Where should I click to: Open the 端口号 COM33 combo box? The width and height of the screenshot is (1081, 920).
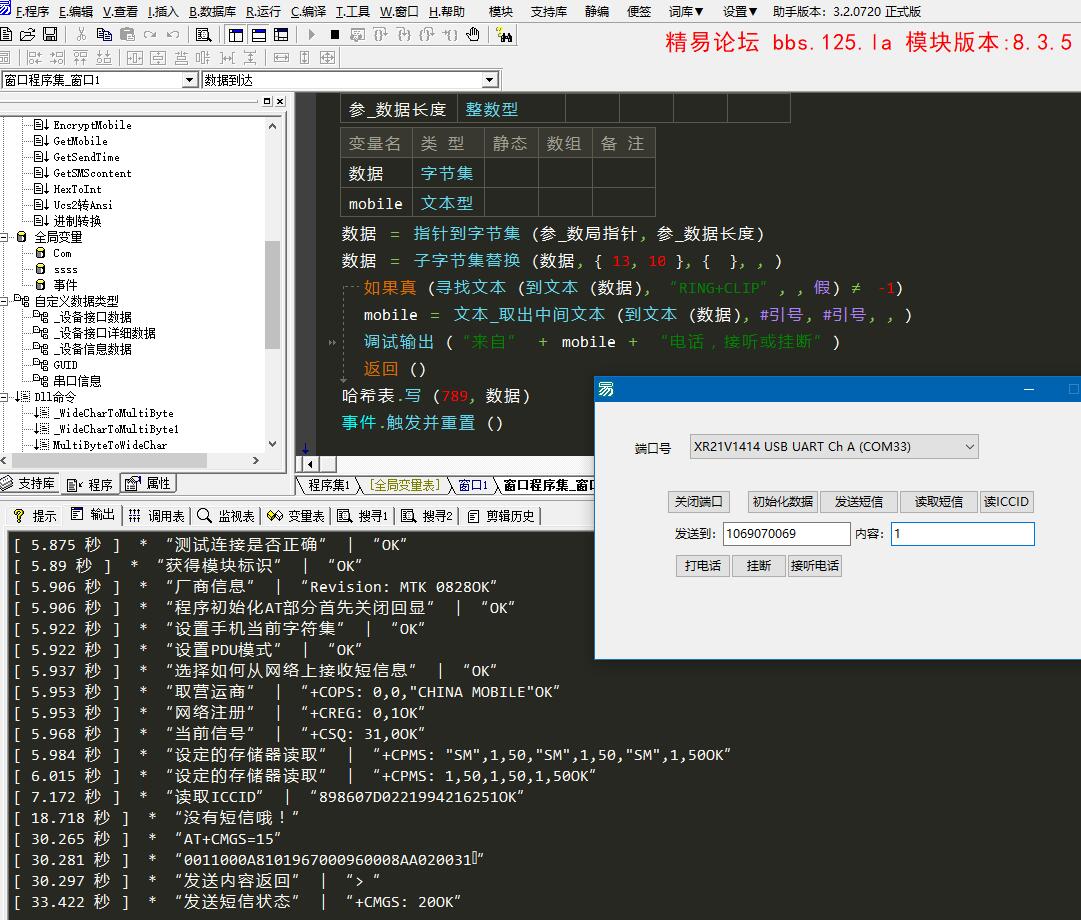[834, 447]
